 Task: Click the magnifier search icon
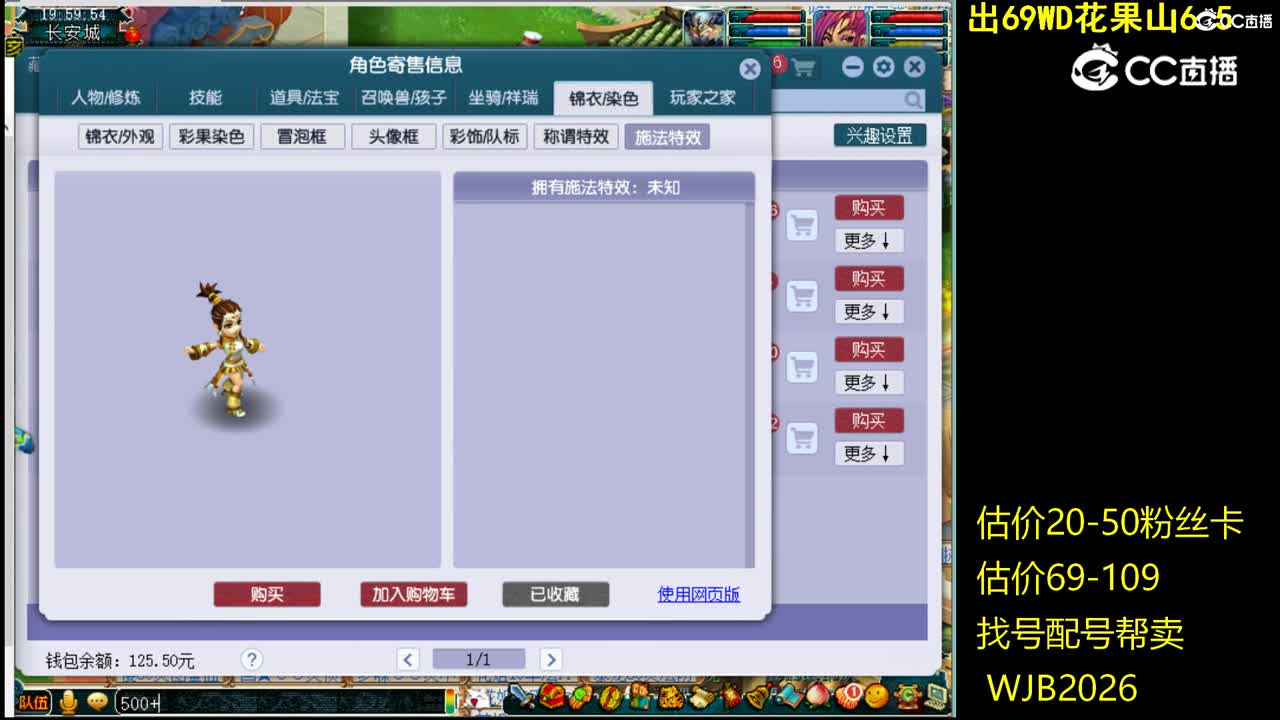(x=913, y=100)
